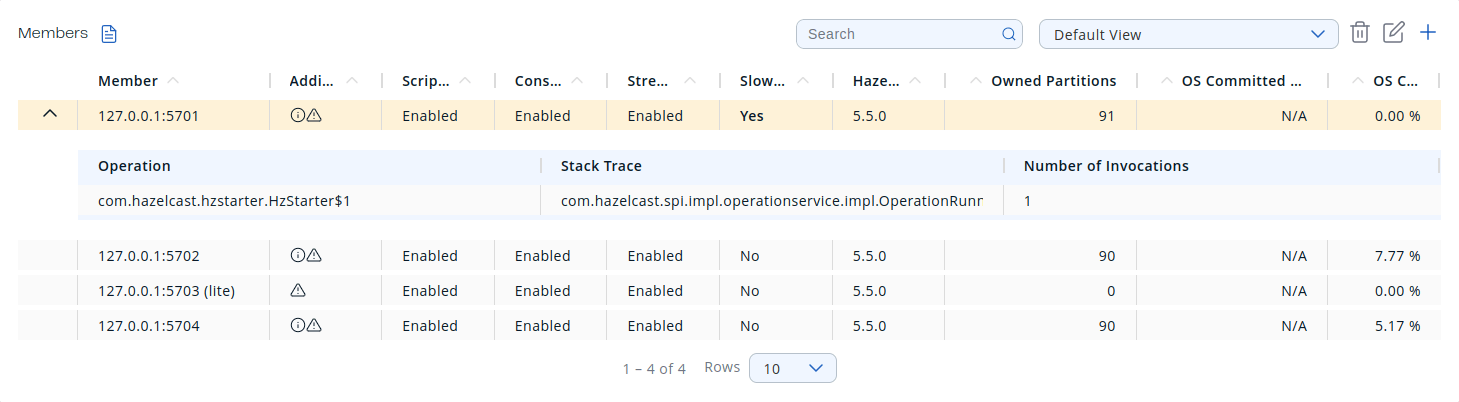Viewport: 1459px width, 402px height.
Task: Click the Search input field
Action: click(900, 34)
